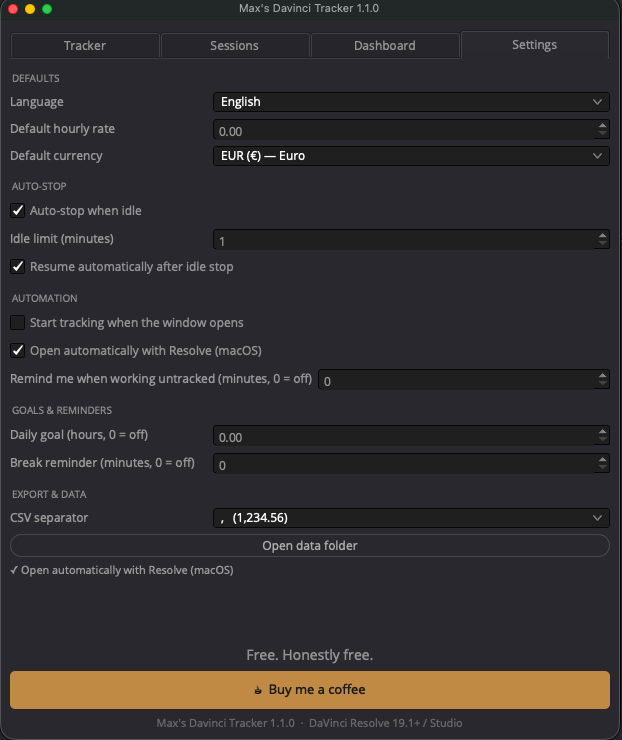Click the Open data folder button
The image size is (622, 740).
310,546
